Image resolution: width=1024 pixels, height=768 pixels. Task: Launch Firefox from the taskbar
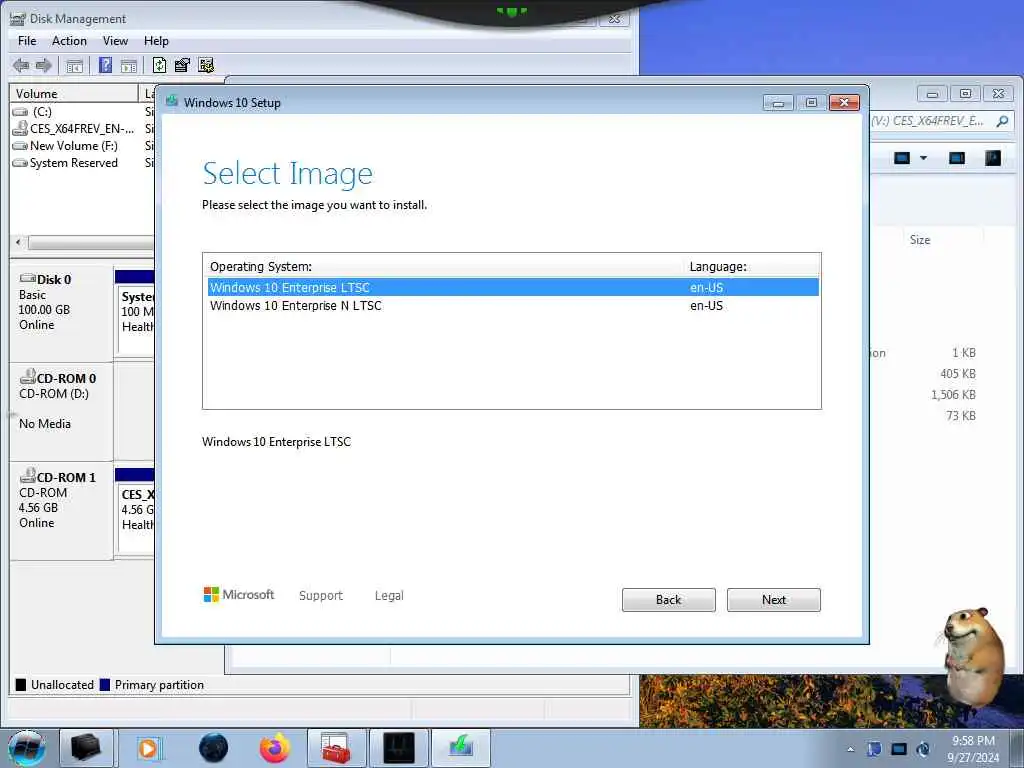pos(275,748)
